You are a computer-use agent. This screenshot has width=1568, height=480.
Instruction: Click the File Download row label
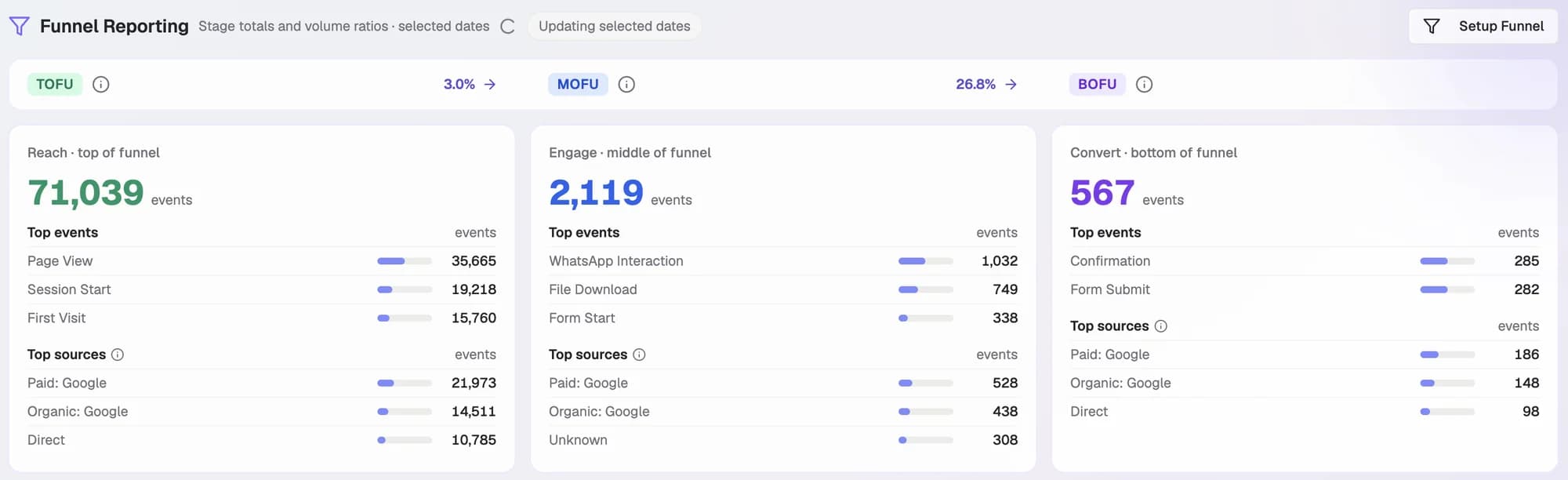pos(593,289)
